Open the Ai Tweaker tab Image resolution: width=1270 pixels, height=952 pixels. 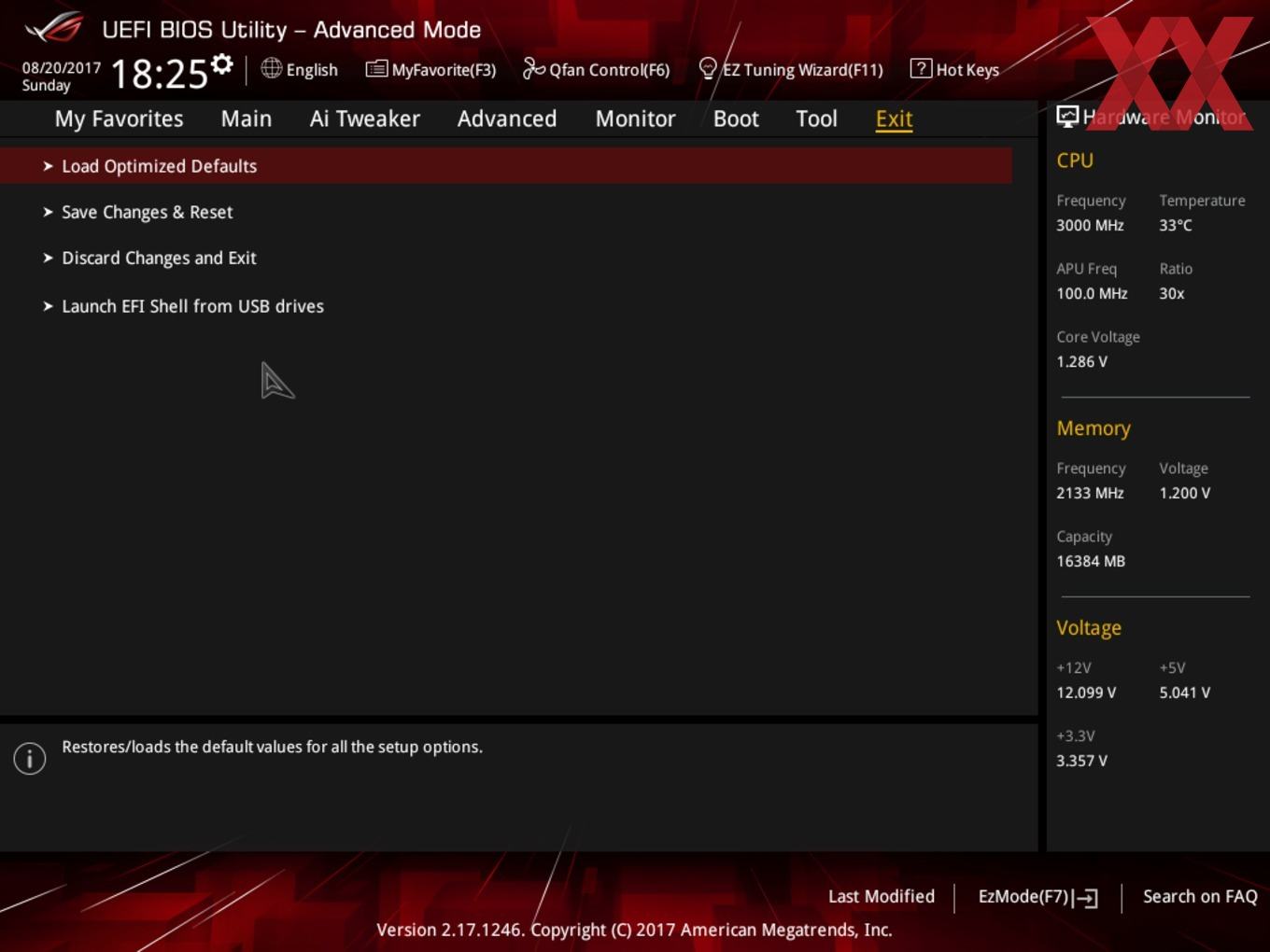365,119
